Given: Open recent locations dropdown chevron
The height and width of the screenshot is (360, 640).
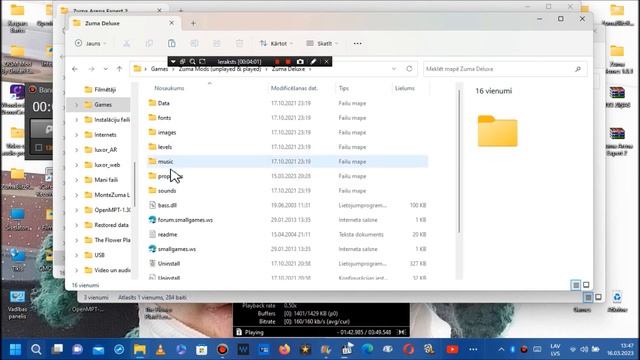Looking at the screenshot, I should click(x=106, y=69).
